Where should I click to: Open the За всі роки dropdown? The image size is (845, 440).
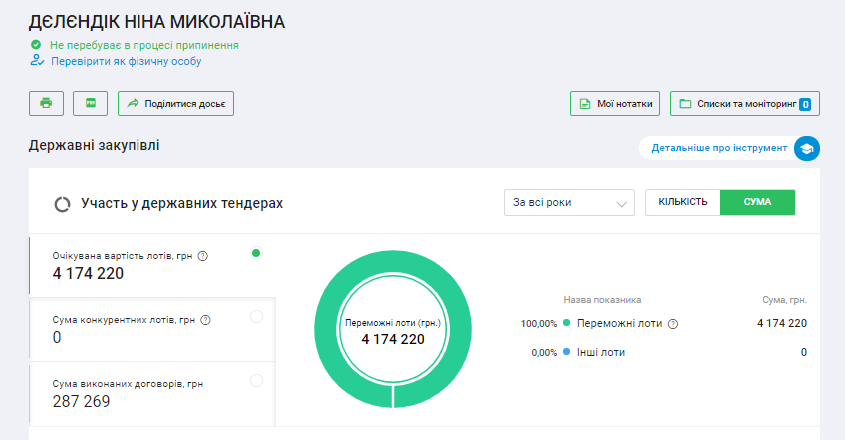(569, 202)
